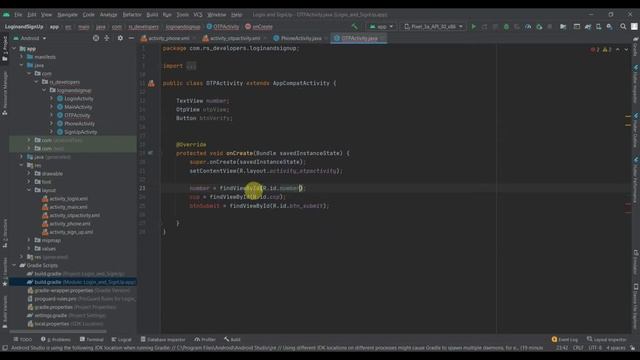
Task: Select SignUpActivity in project tree
Action: (80, 132)
